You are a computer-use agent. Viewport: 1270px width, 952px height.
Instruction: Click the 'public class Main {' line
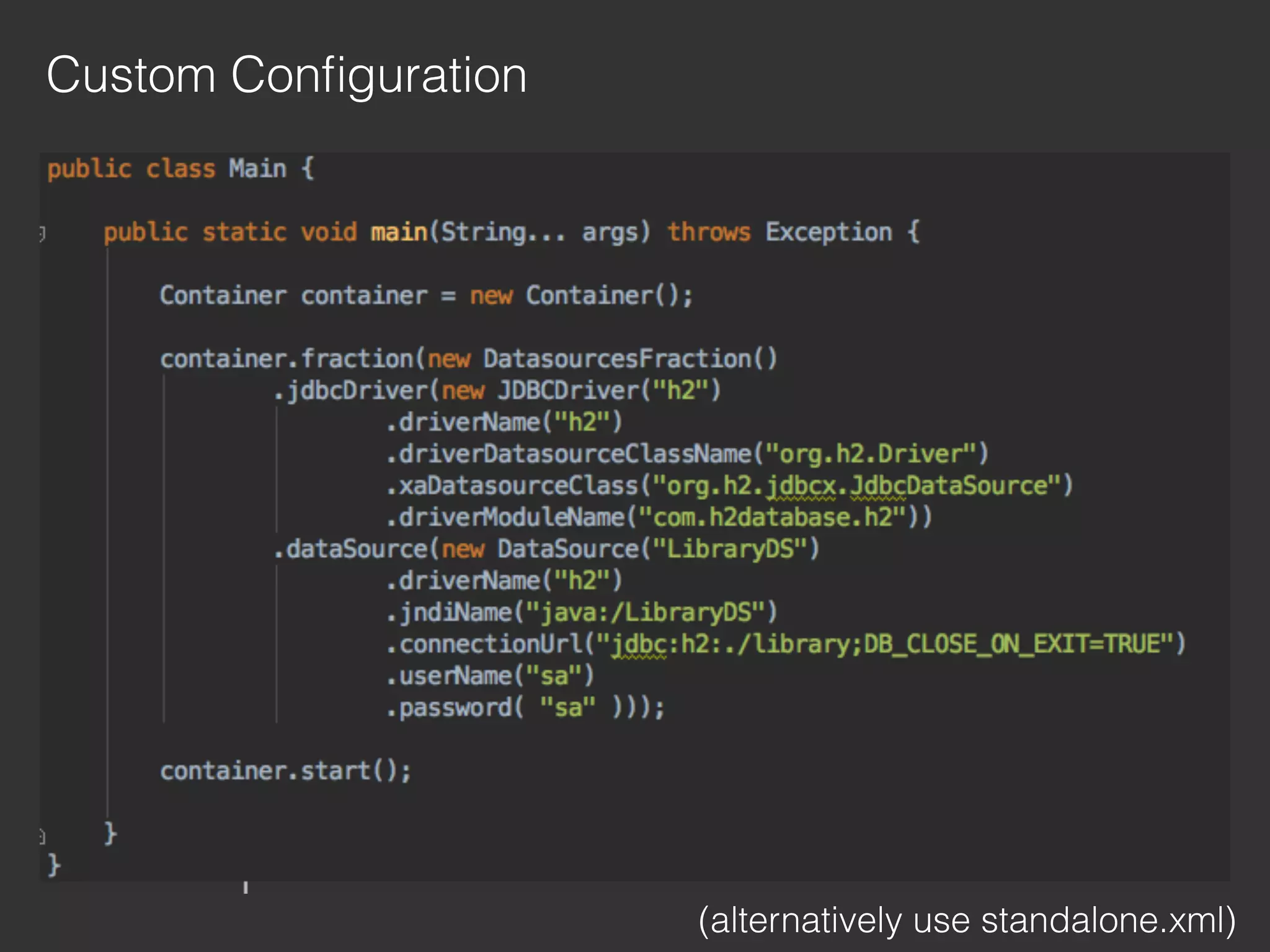tap(181, 169)
